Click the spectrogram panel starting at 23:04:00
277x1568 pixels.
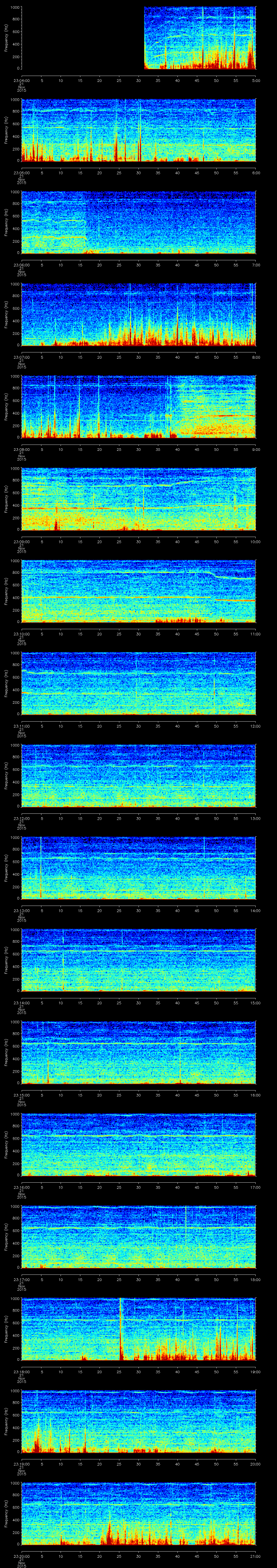139,38
